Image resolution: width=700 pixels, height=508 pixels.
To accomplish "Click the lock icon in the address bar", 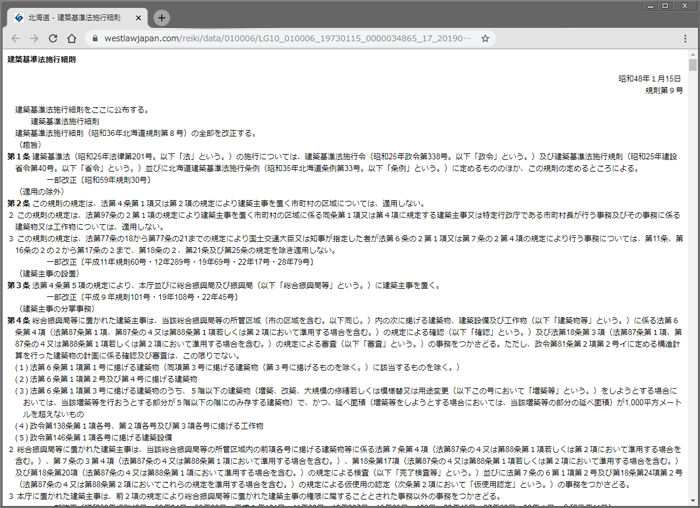I will tap(95, 38).
